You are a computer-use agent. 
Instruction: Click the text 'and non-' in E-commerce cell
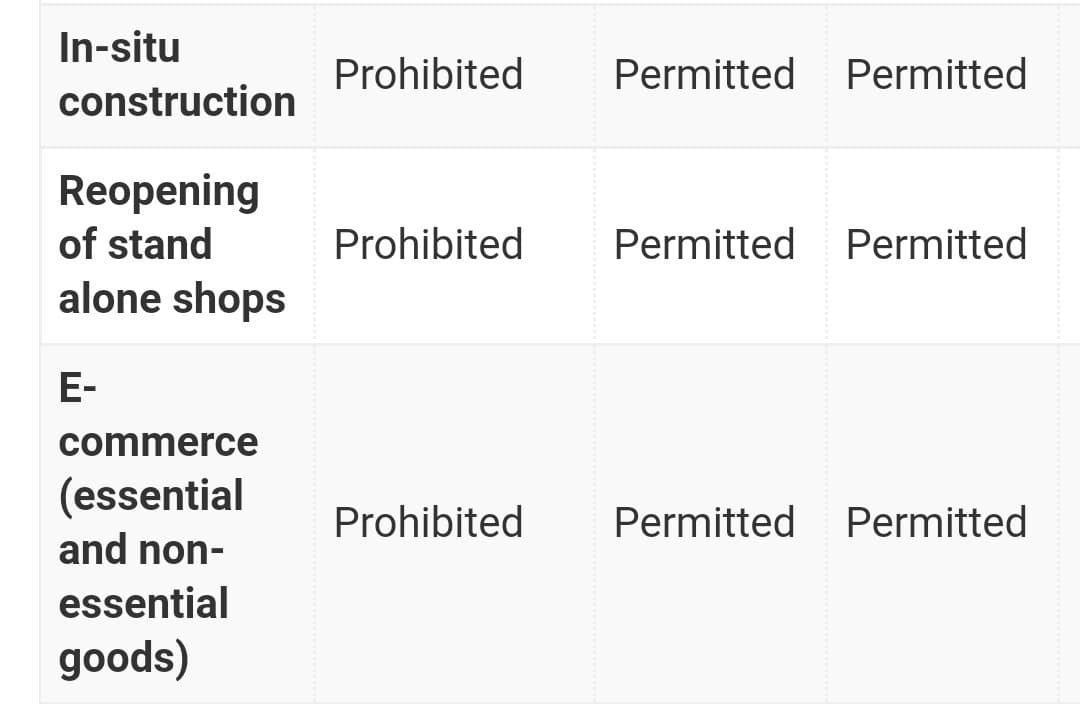click(141, 550)
